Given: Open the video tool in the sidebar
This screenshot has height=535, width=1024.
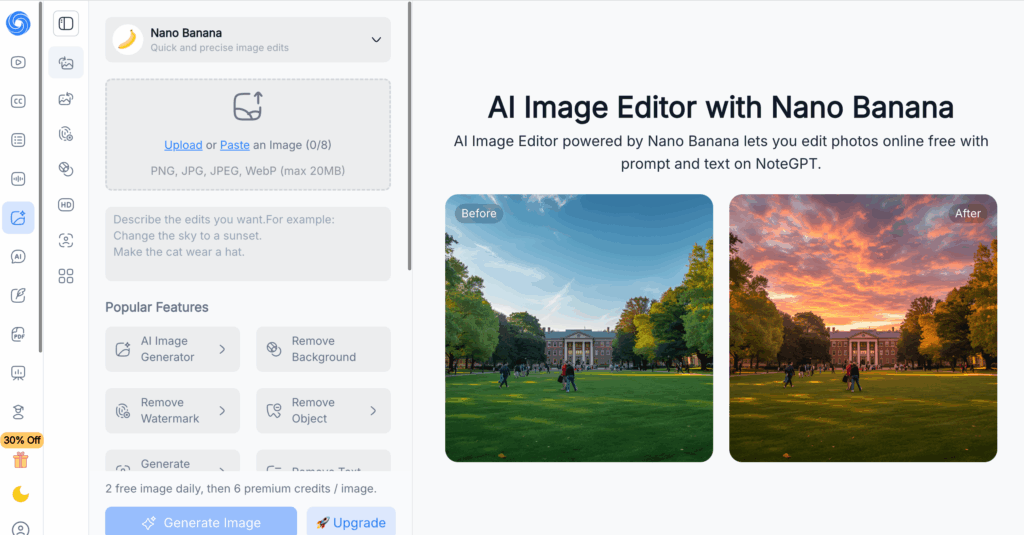Looking at the screenshot, I should pyautogui.click(x=18, y=62).
